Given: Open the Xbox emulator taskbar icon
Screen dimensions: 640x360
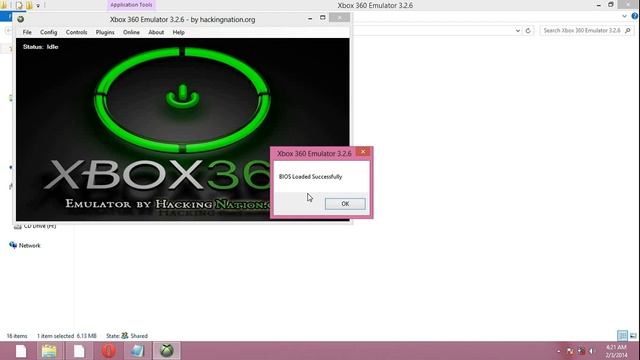Looking at the screenshot, I should 167,351.
